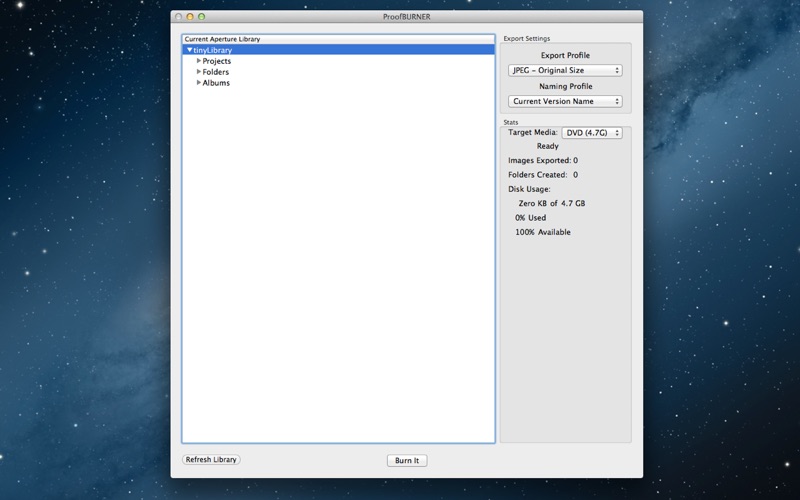
Task: Click the Current Aperture Library column header
Action: pos(338,39)
